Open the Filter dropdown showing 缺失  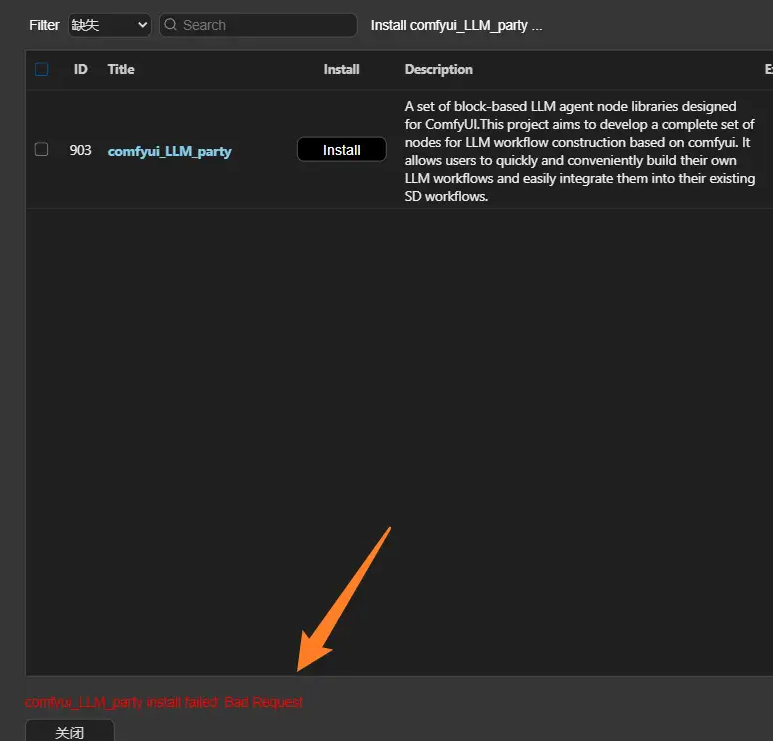click(109, 25)
